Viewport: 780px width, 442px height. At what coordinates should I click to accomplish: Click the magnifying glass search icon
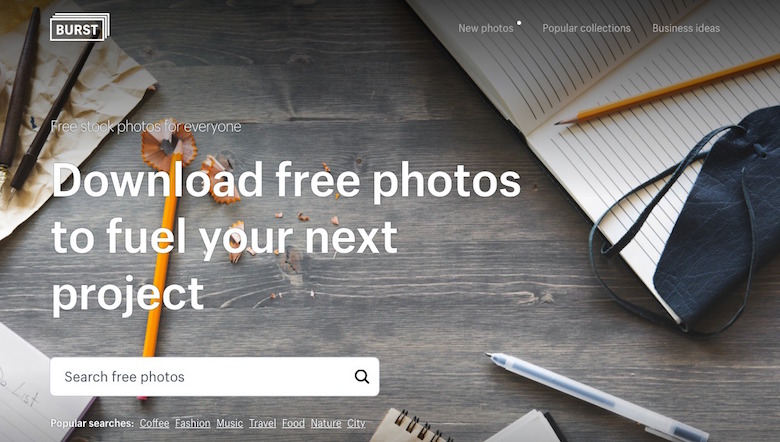[x=362, y=376]
